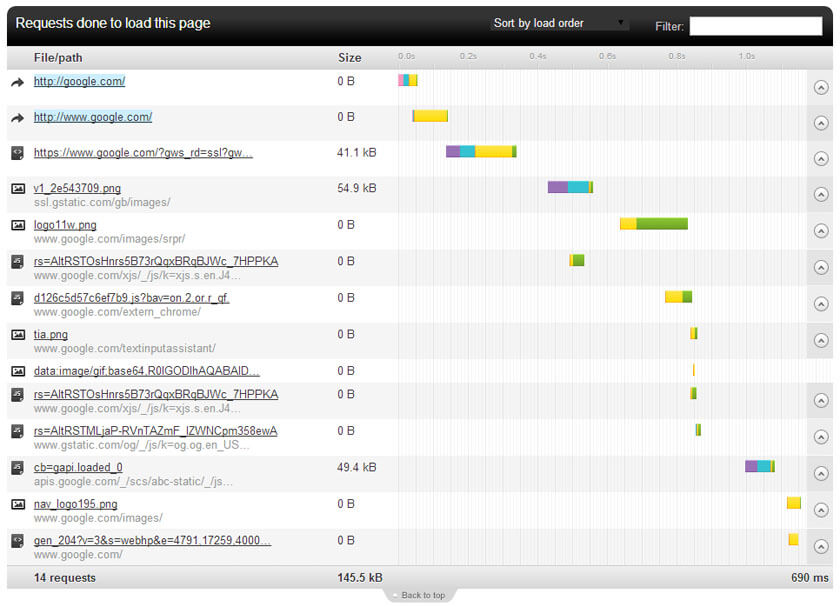Click the 14 requests summary text
Screen dimensions: 840x607
[65, 578]
